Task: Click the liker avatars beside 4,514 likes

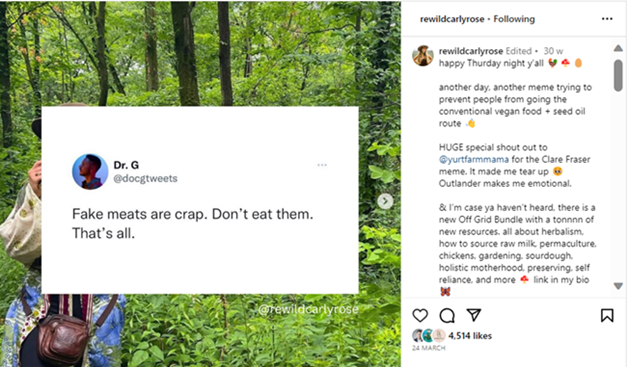Action: point(429,336)
